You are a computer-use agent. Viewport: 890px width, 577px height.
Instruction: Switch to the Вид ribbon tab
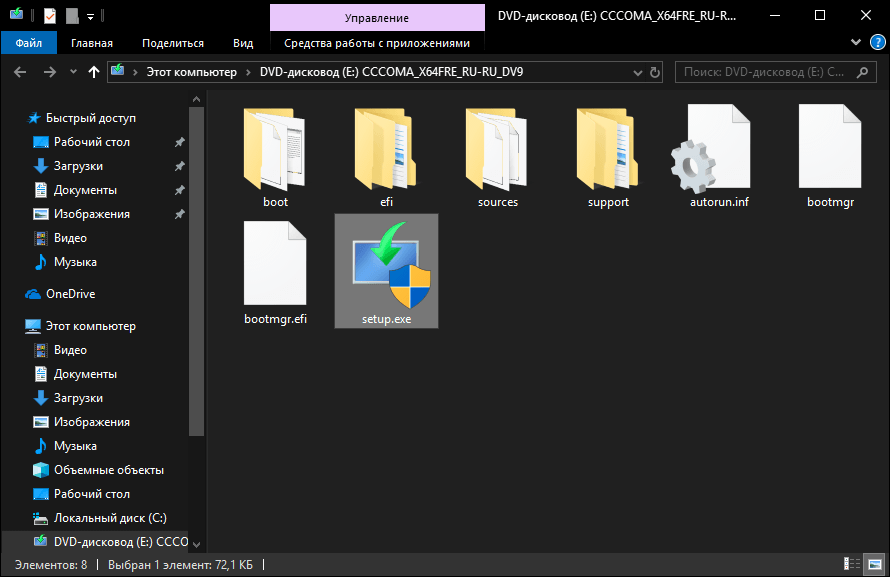pos(243,43)
